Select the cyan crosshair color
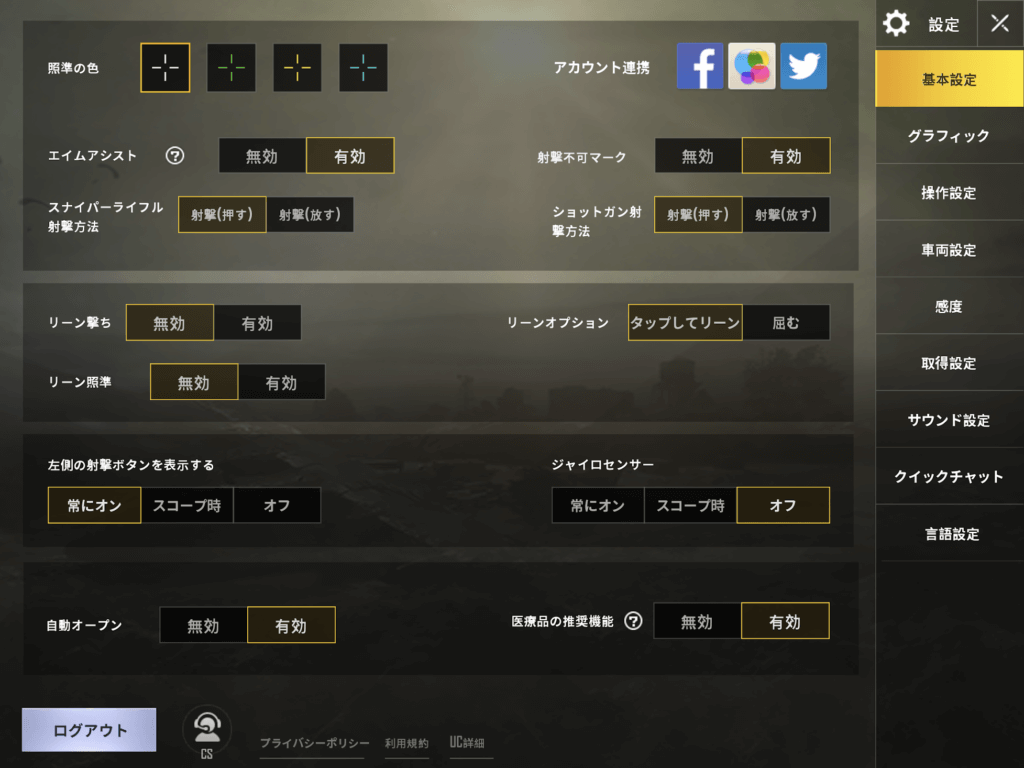1024x768 pixels. click(363, 67)
